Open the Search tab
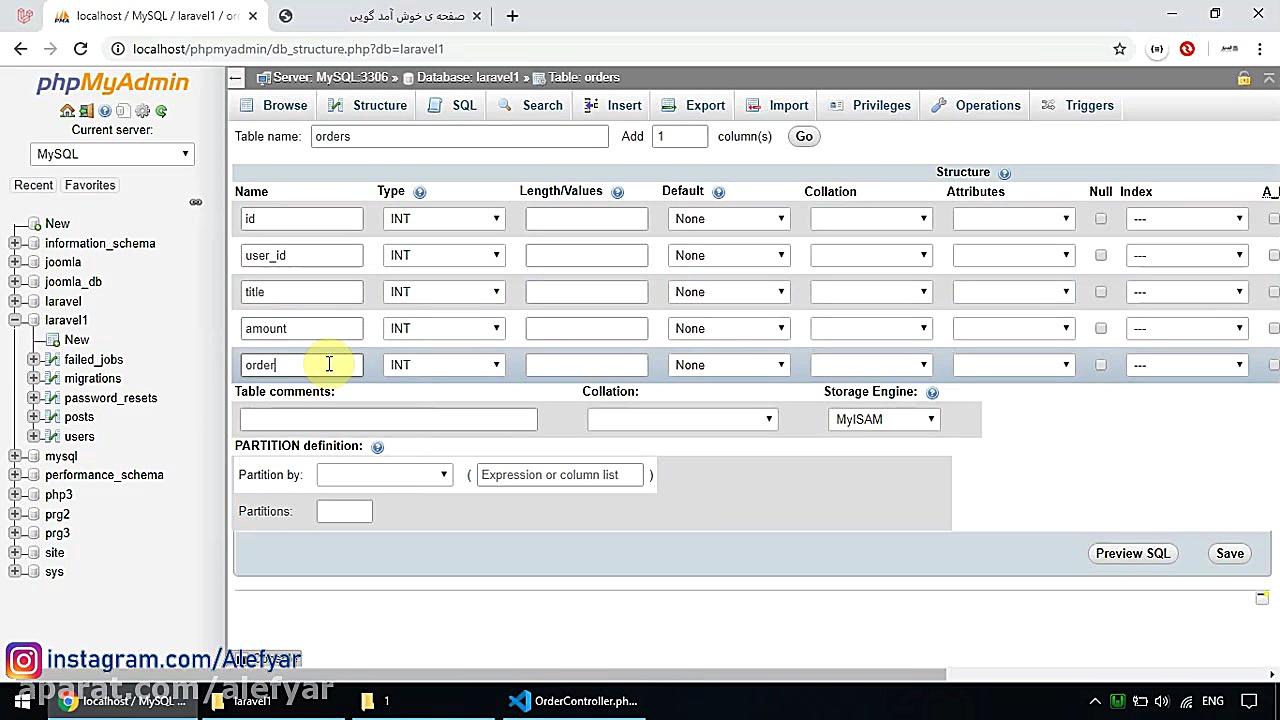Screen dimensions: 1280x720 530,105
